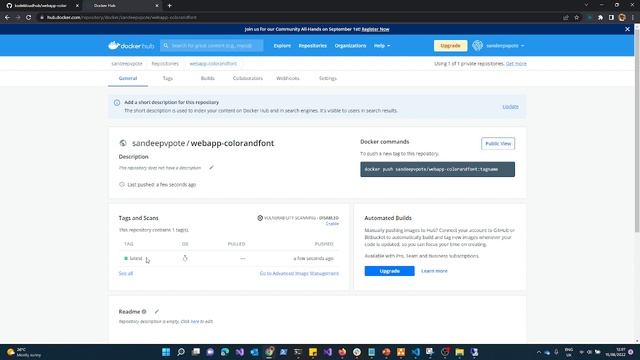This screenshot has width=640, height=360.
Task: Click the yellow Upgrade button in the header
Action: (450, 46)
